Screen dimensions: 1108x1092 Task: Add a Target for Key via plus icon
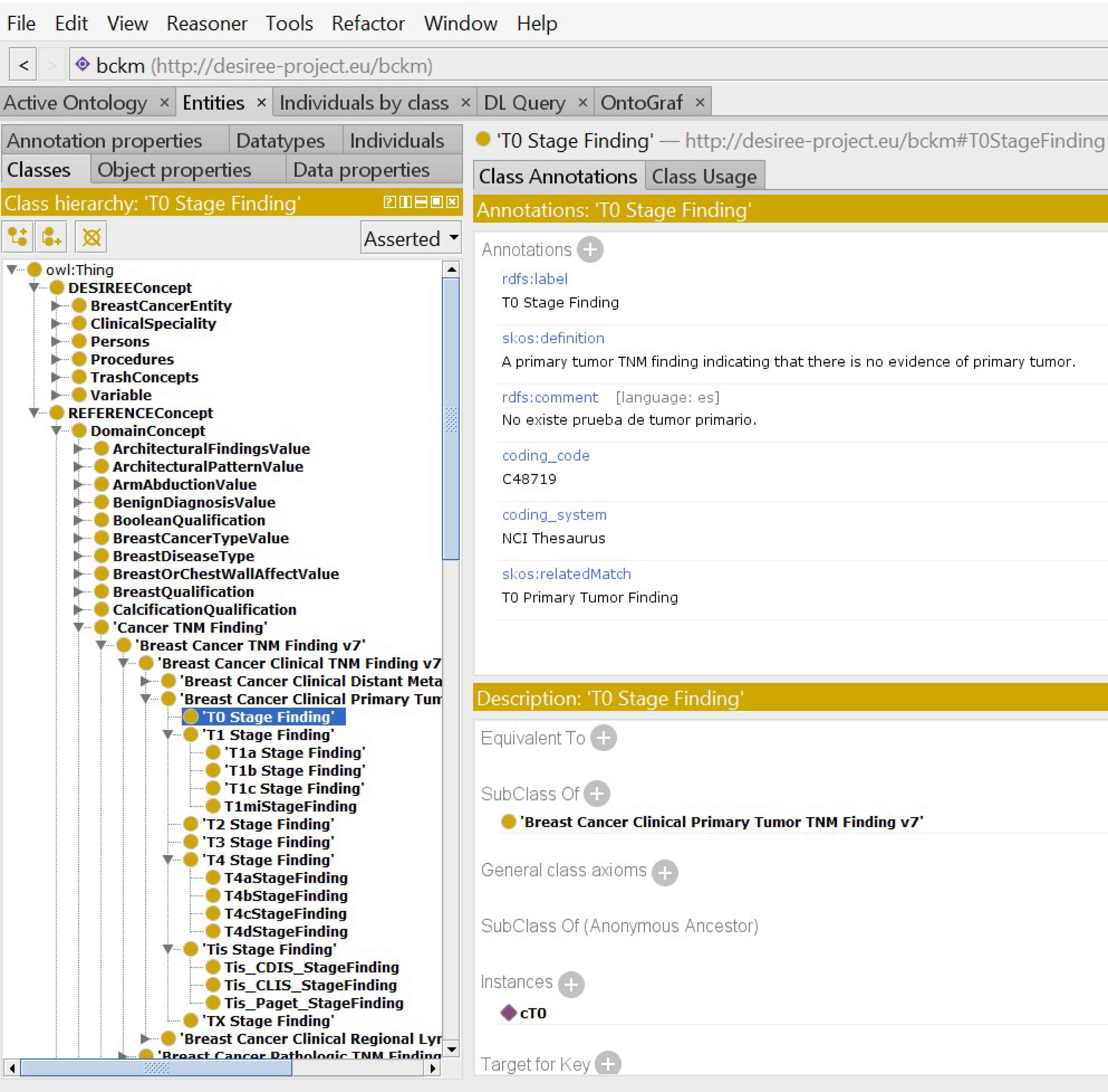click(x=608, y=1064)
